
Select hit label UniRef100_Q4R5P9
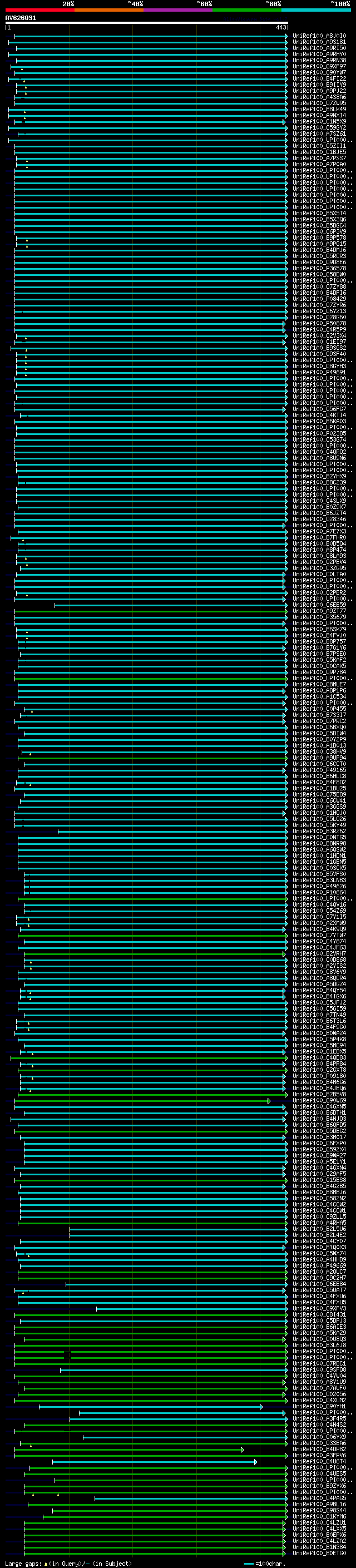pyautogui.click(x=319, y=330)
